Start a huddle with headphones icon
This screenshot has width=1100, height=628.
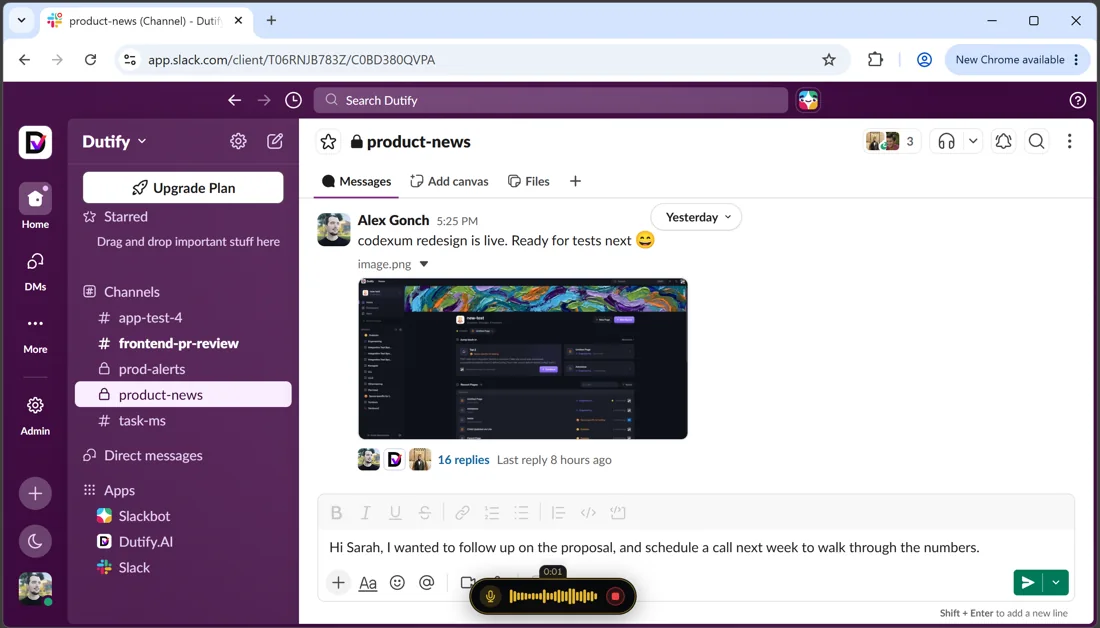pyautogui.click(x=946, y=141)
